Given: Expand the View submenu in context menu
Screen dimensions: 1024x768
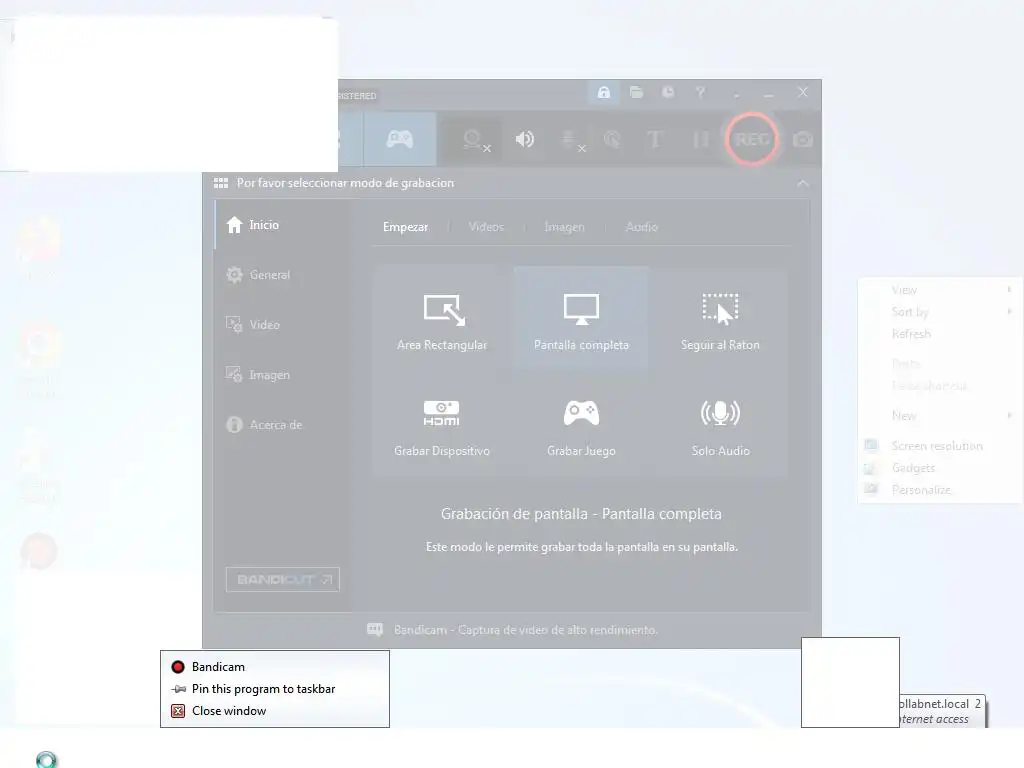Looking at the screenshot, I should click(x=940, y=290).
